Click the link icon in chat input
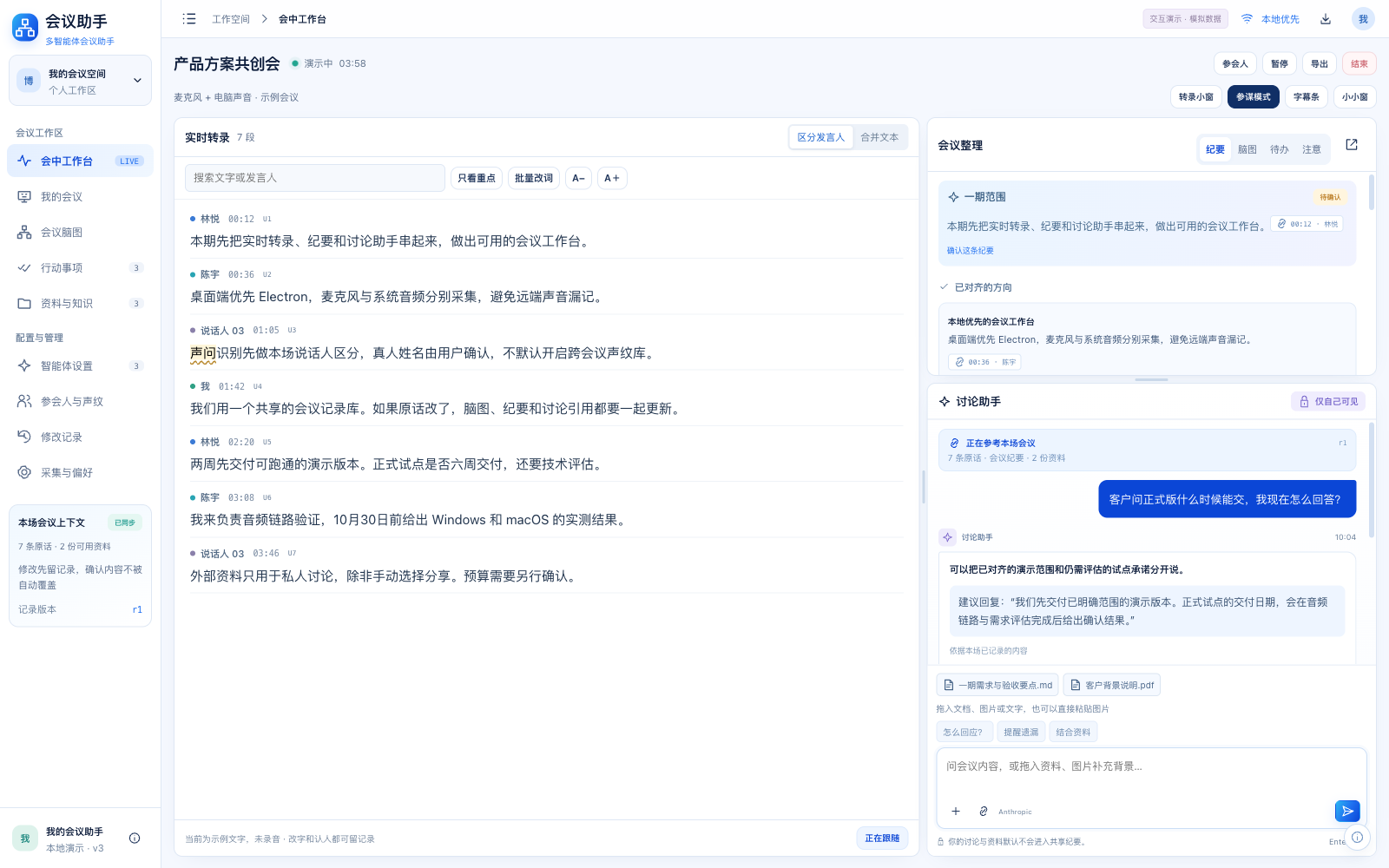1389x868 pixels. click(x=984, y=811)
